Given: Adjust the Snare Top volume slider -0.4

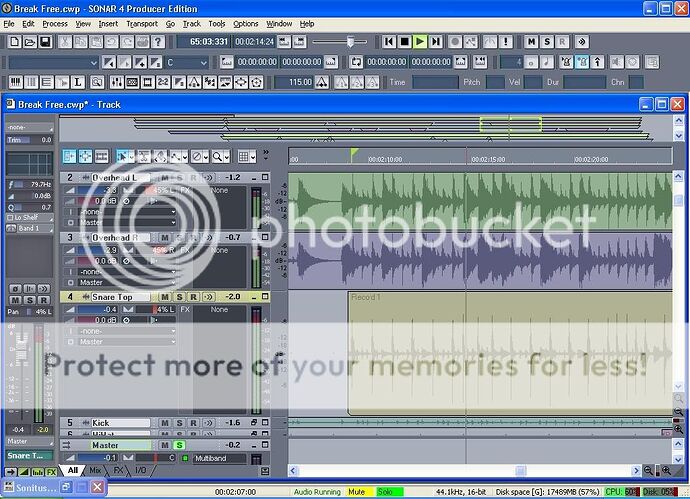Looking at the screenshot, I should pos(98,309).
